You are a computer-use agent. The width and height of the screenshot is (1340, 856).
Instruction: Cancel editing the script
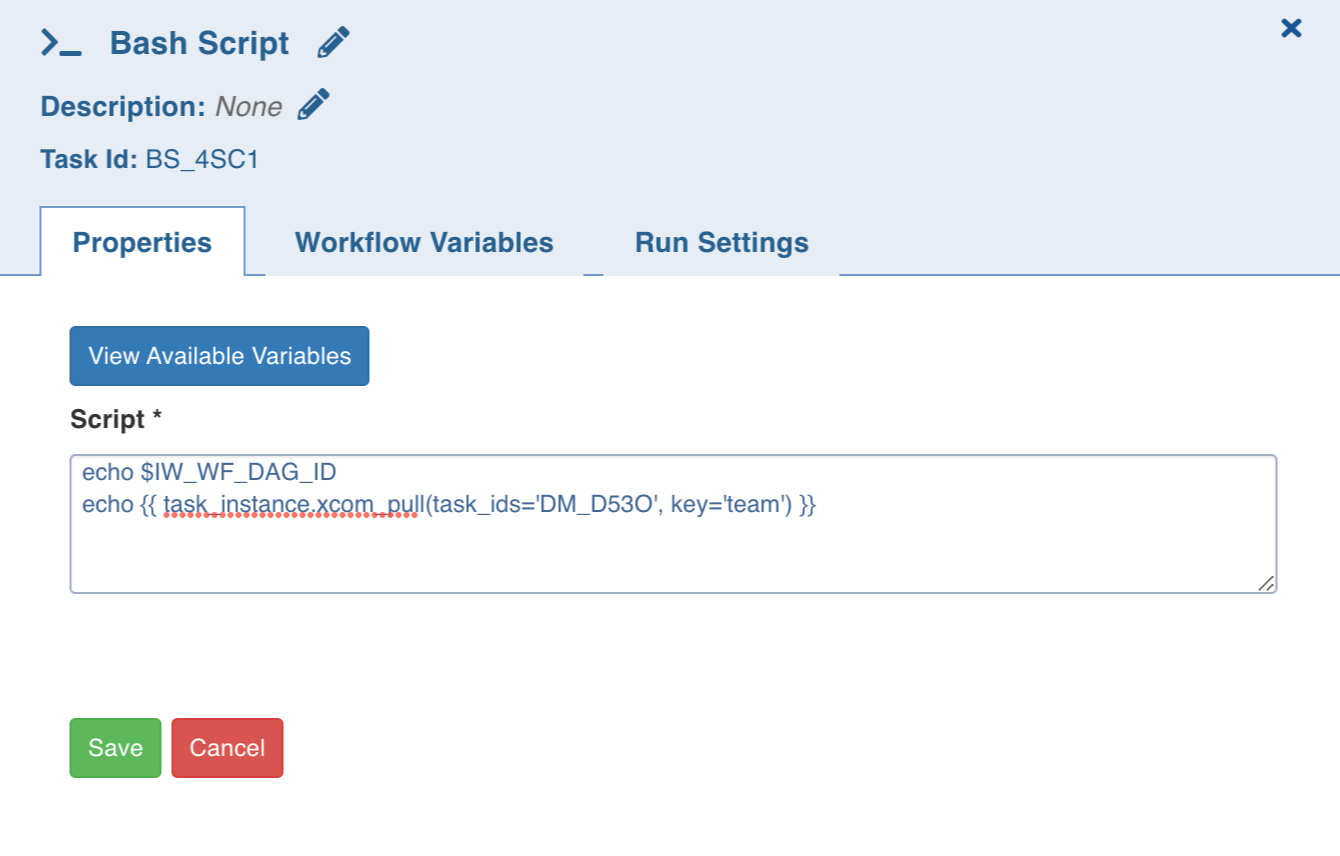227,748
